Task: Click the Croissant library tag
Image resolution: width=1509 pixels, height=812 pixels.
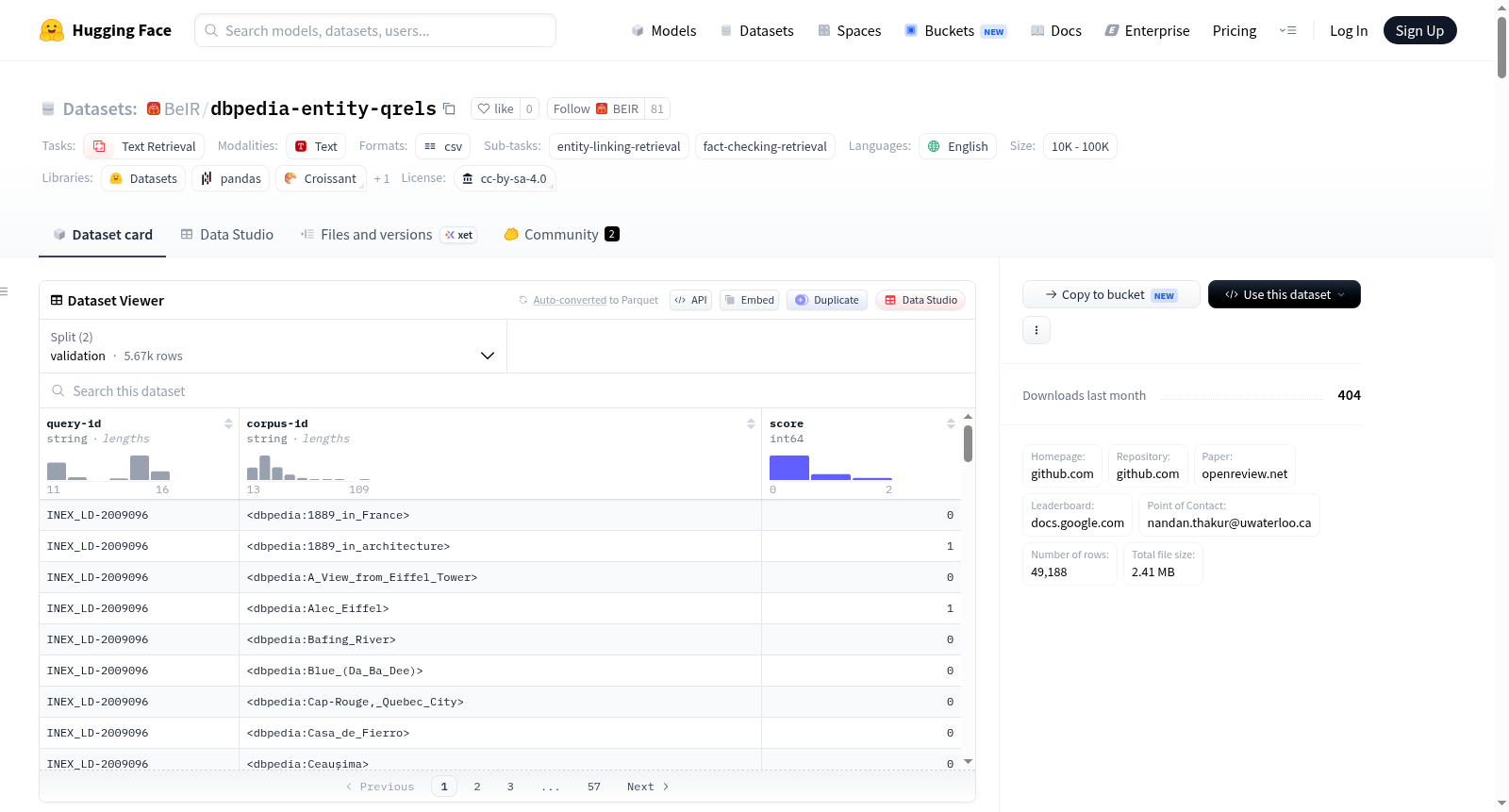Action: (x=321, y=178)
